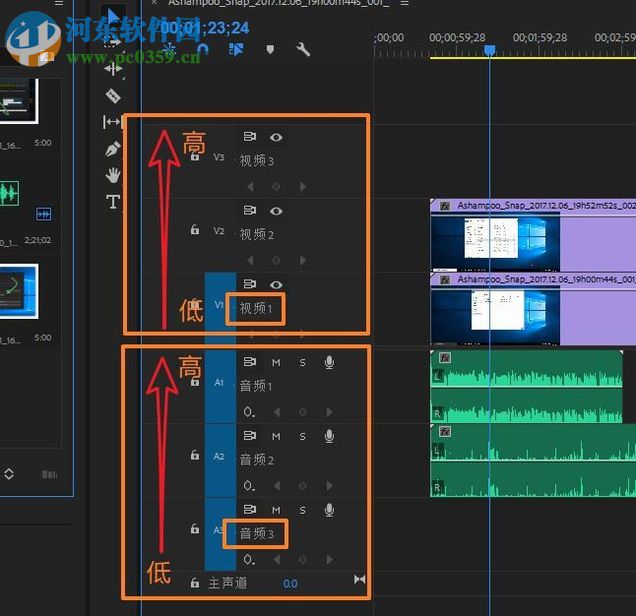Toggle visibility of video track V3

pos(276,138)
